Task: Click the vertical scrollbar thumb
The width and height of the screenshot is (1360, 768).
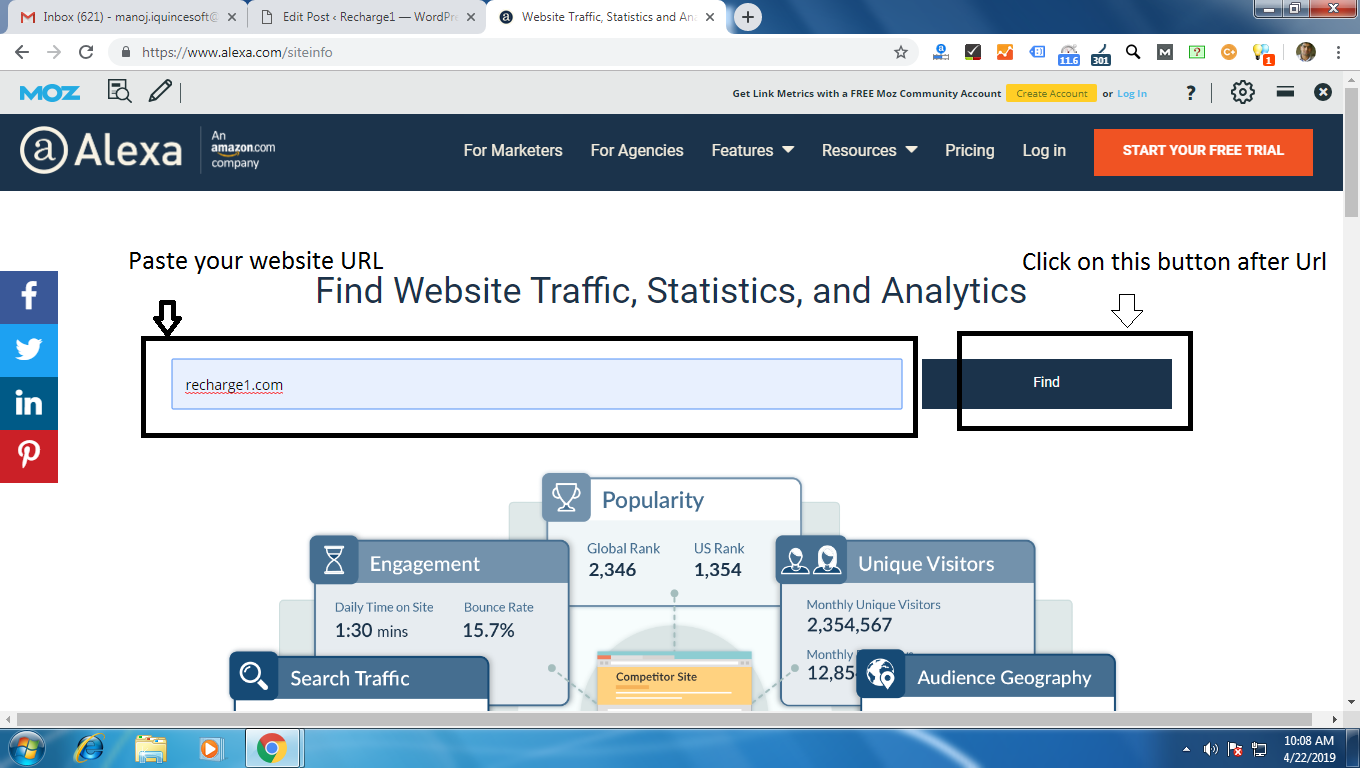Action: point(1351,153)
